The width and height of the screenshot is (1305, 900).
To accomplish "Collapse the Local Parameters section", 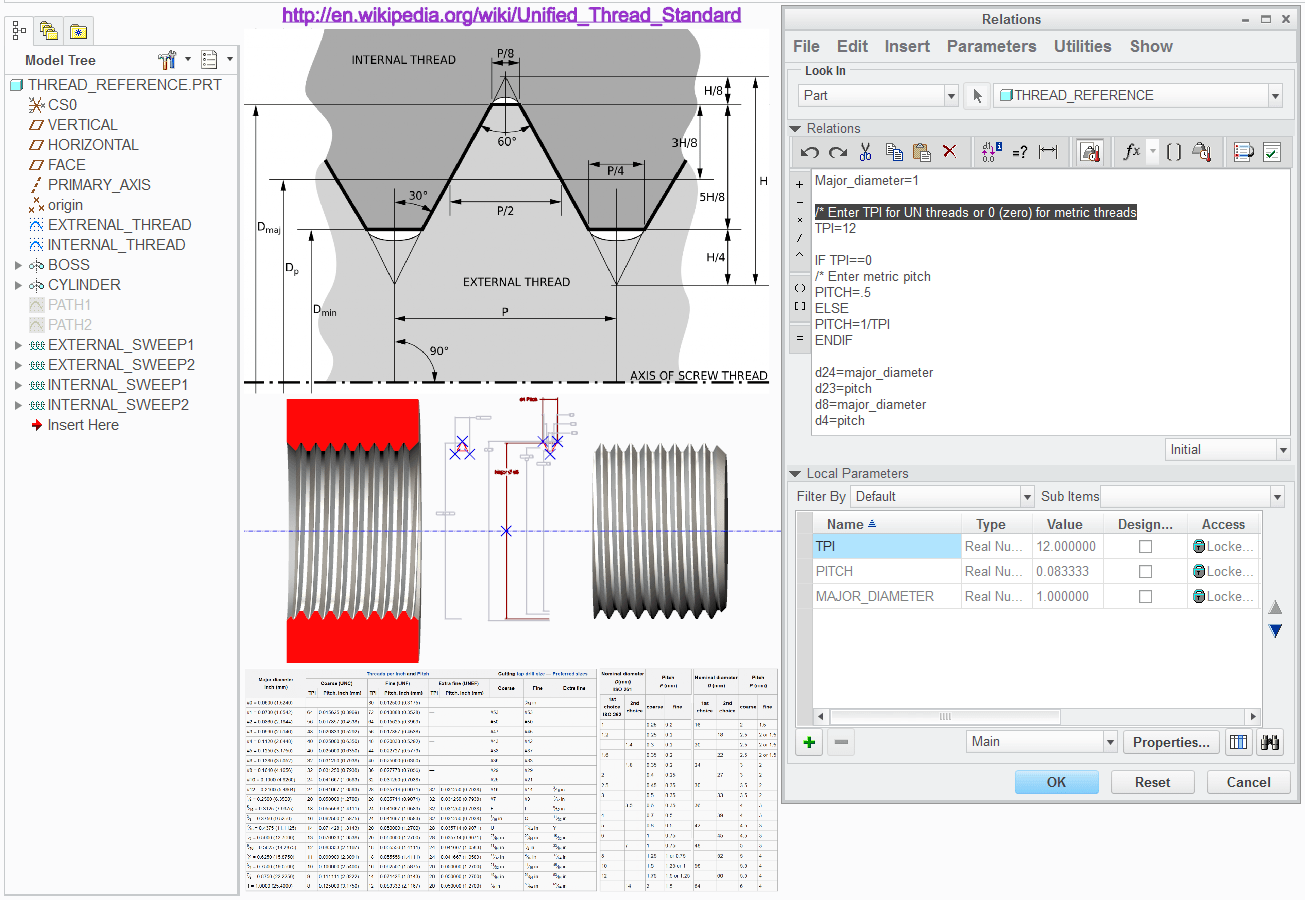I will click(x=796, y=474).
